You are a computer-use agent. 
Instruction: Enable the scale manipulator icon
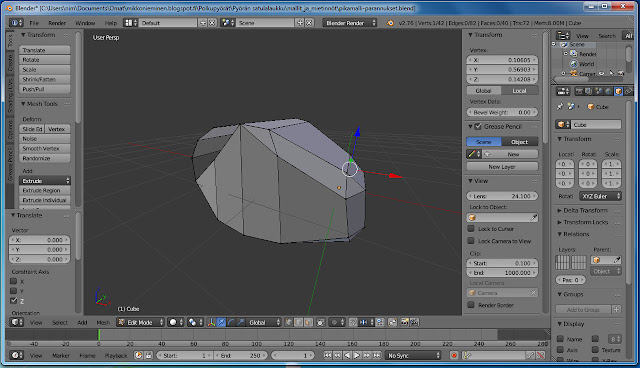241,322
